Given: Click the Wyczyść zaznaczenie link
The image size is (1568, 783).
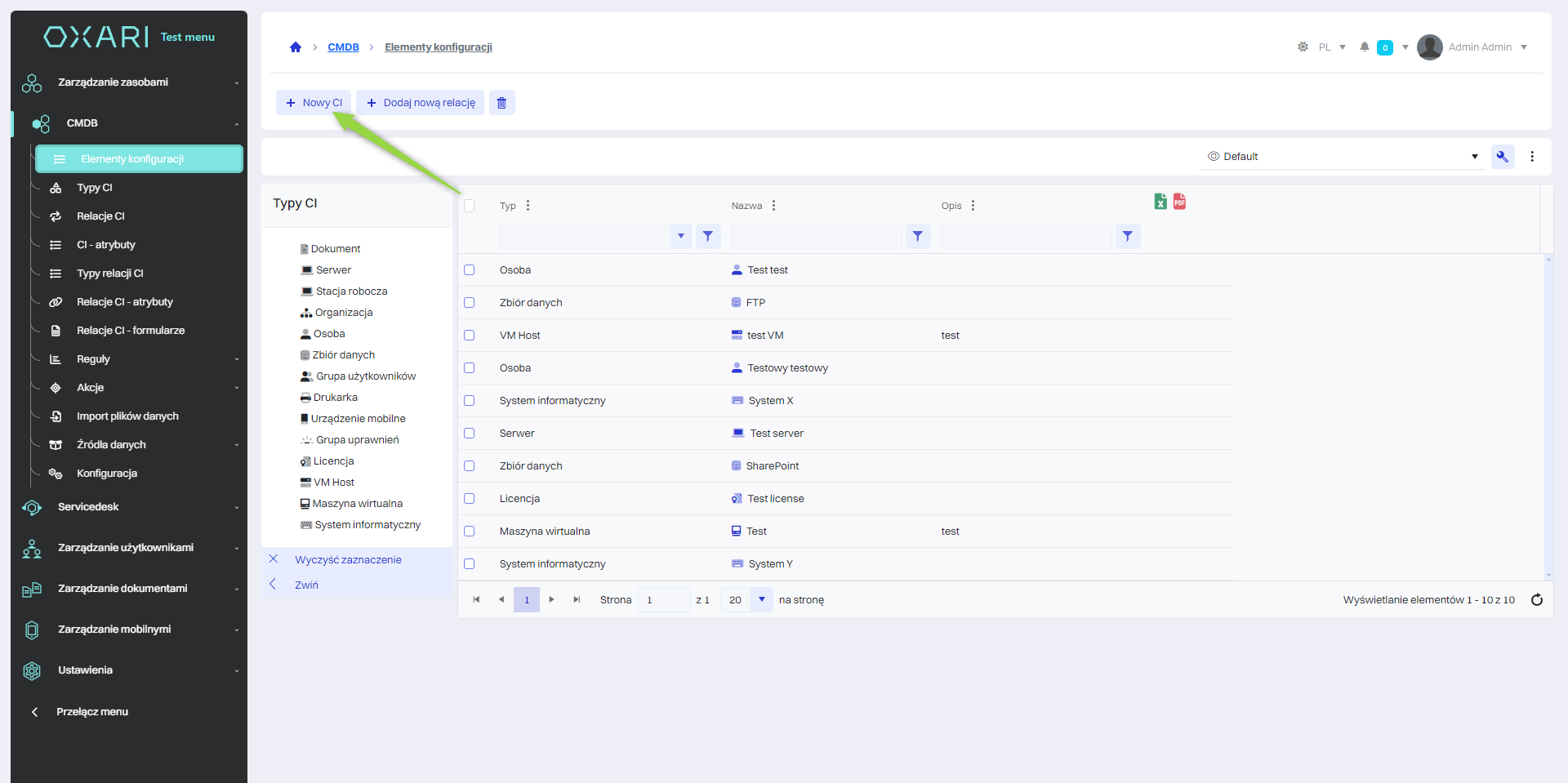Looking at the screenshot, I should [348, 560].
